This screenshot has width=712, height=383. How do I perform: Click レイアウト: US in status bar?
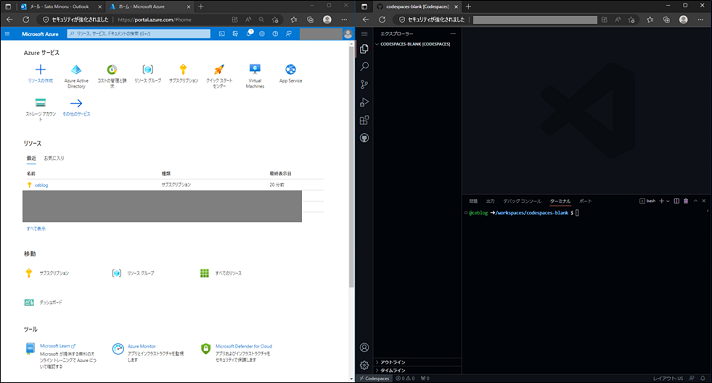point(668,378)
